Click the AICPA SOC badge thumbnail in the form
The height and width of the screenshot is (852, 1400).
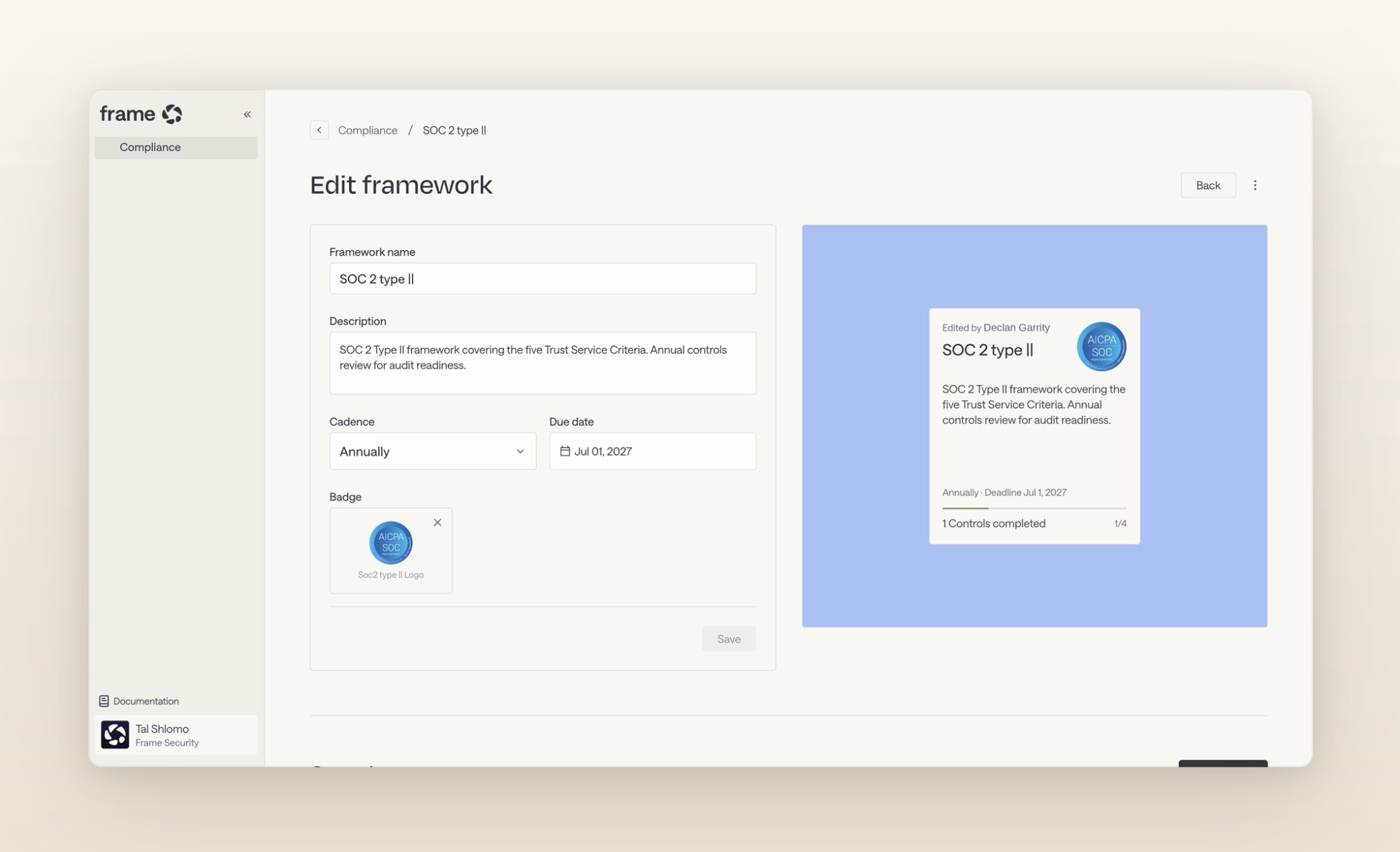click(391, 542)
